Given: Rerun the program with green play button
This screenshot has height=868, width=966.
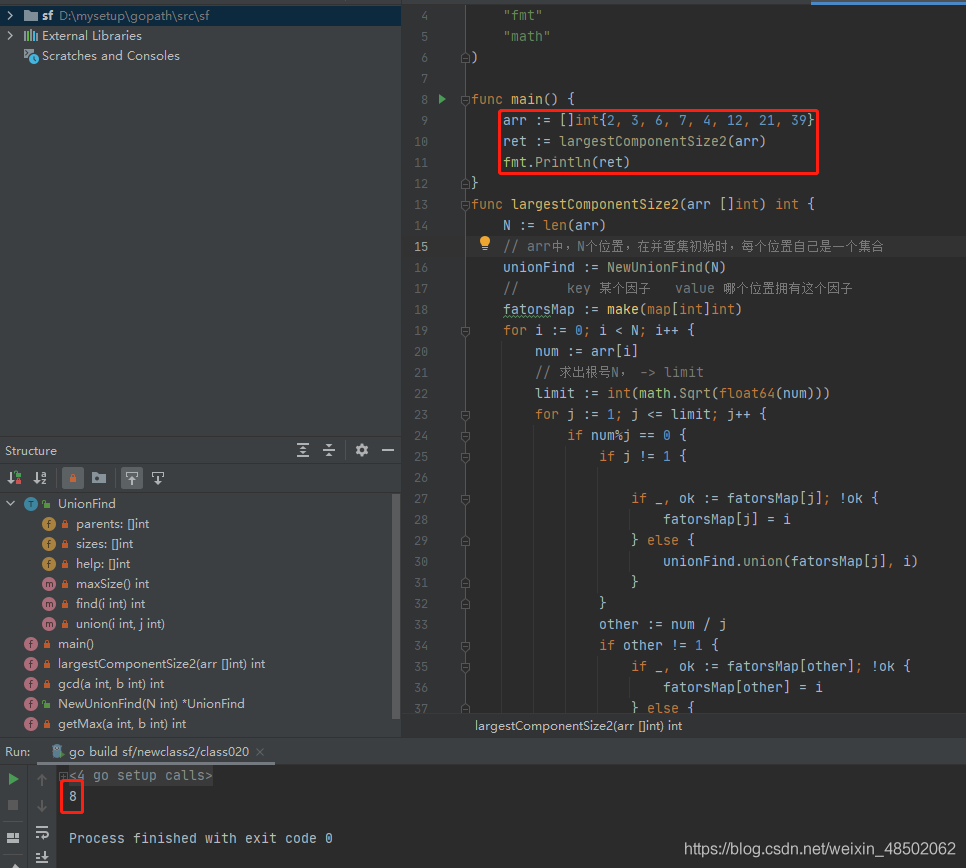Looking at the screenshot, I should 13,779.
